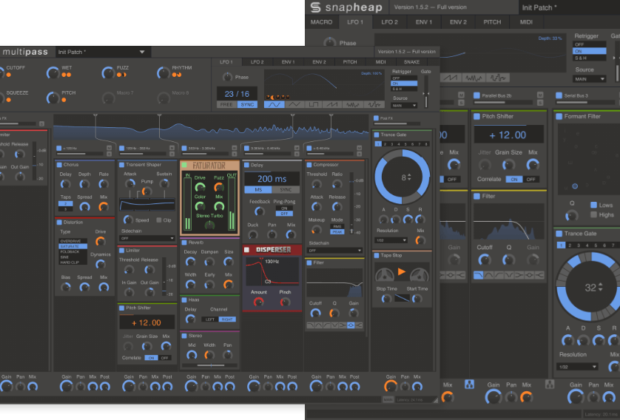The height and width of the screenshot is (420, 620).
Task: Click the WET macro knob
Action: (x=52, y=72)
